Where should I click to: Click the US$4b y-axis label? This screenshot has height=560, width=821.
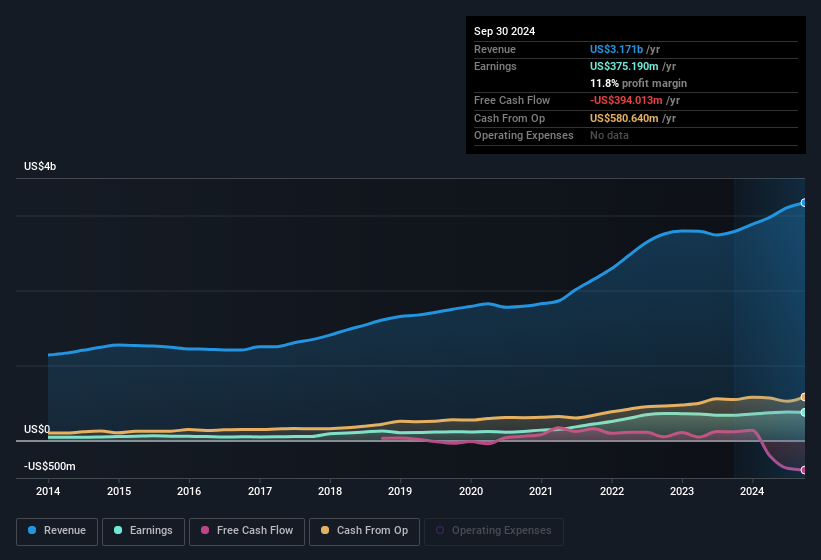pyautogui.click(x=40, y=166)
